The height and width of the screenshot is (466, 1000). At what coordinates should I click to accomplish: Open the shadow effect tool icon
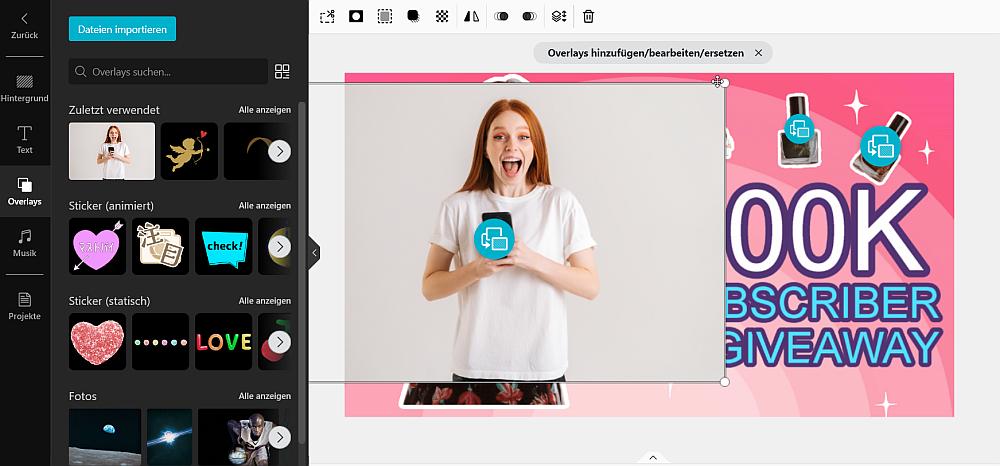[x=413, y=17]
